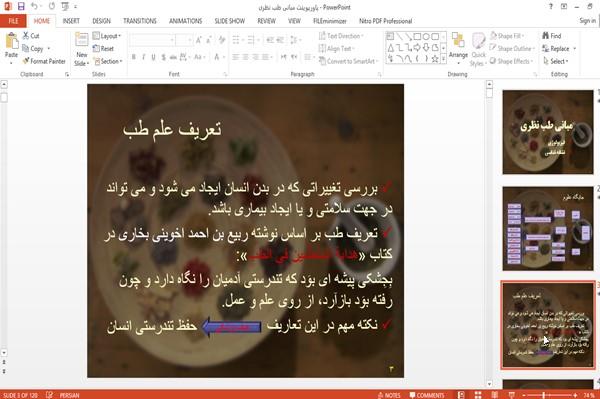Toggle Underline formatting
600x399 pixels.
[x=153, y=57]
